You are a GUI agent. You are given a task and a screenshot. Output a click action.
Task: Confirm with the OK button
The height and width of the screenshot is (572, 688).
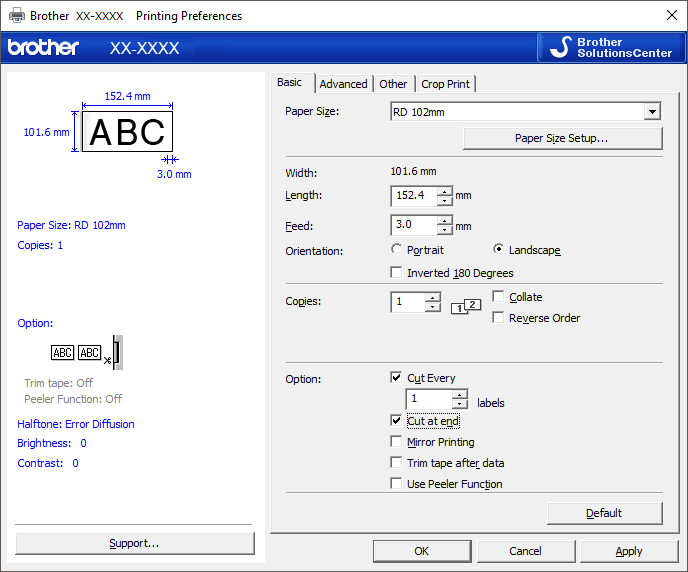pyautogui.click(x=422, y=551)
